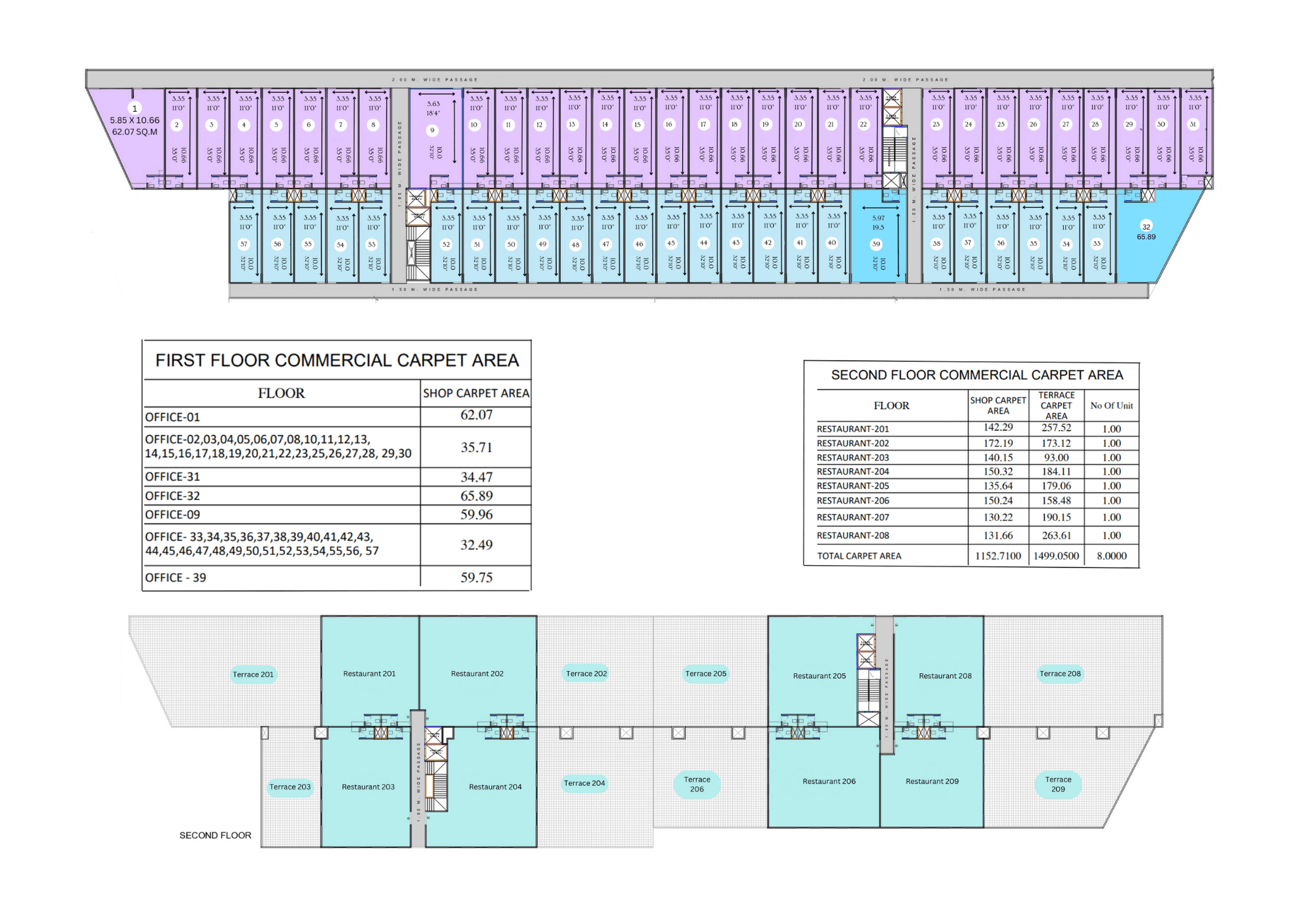Click the RESTAURANT-203 row label
The height and width of the screenshot is (924, 1307).
click(x=853, y=457)
